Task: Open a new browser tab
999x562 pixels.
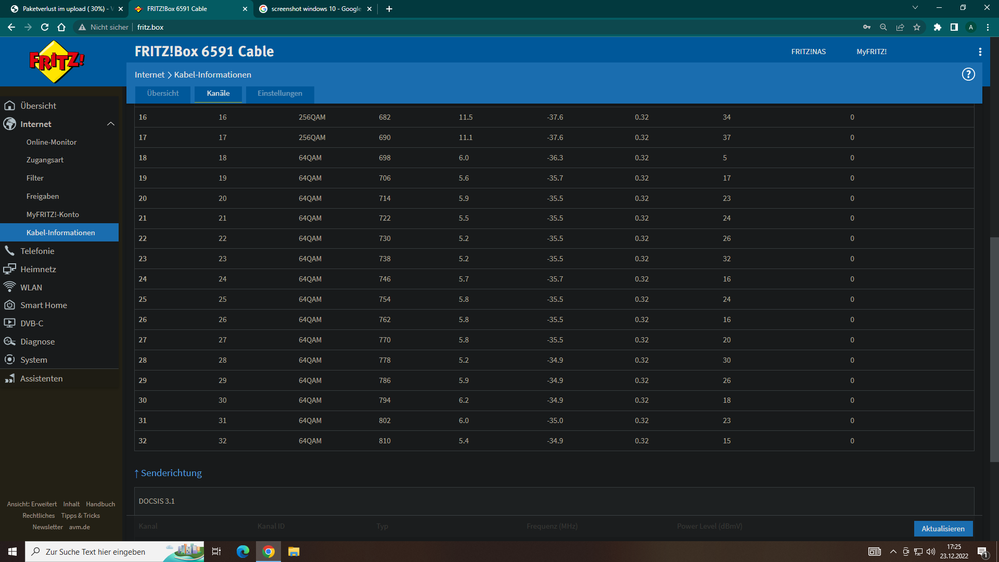Action: 389,9
